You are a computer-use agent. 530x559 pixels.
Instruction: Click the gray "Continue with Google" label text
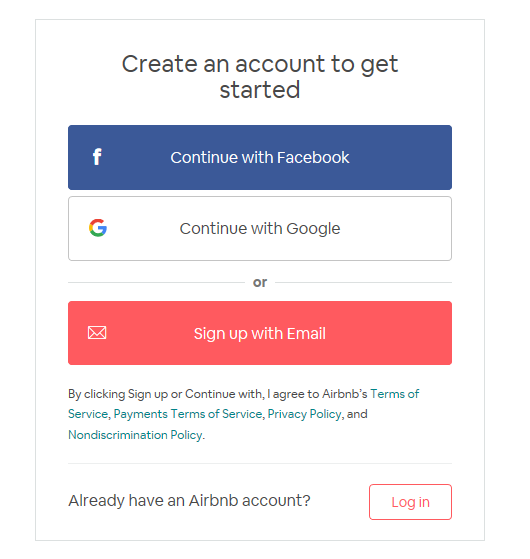coord(260,229)
